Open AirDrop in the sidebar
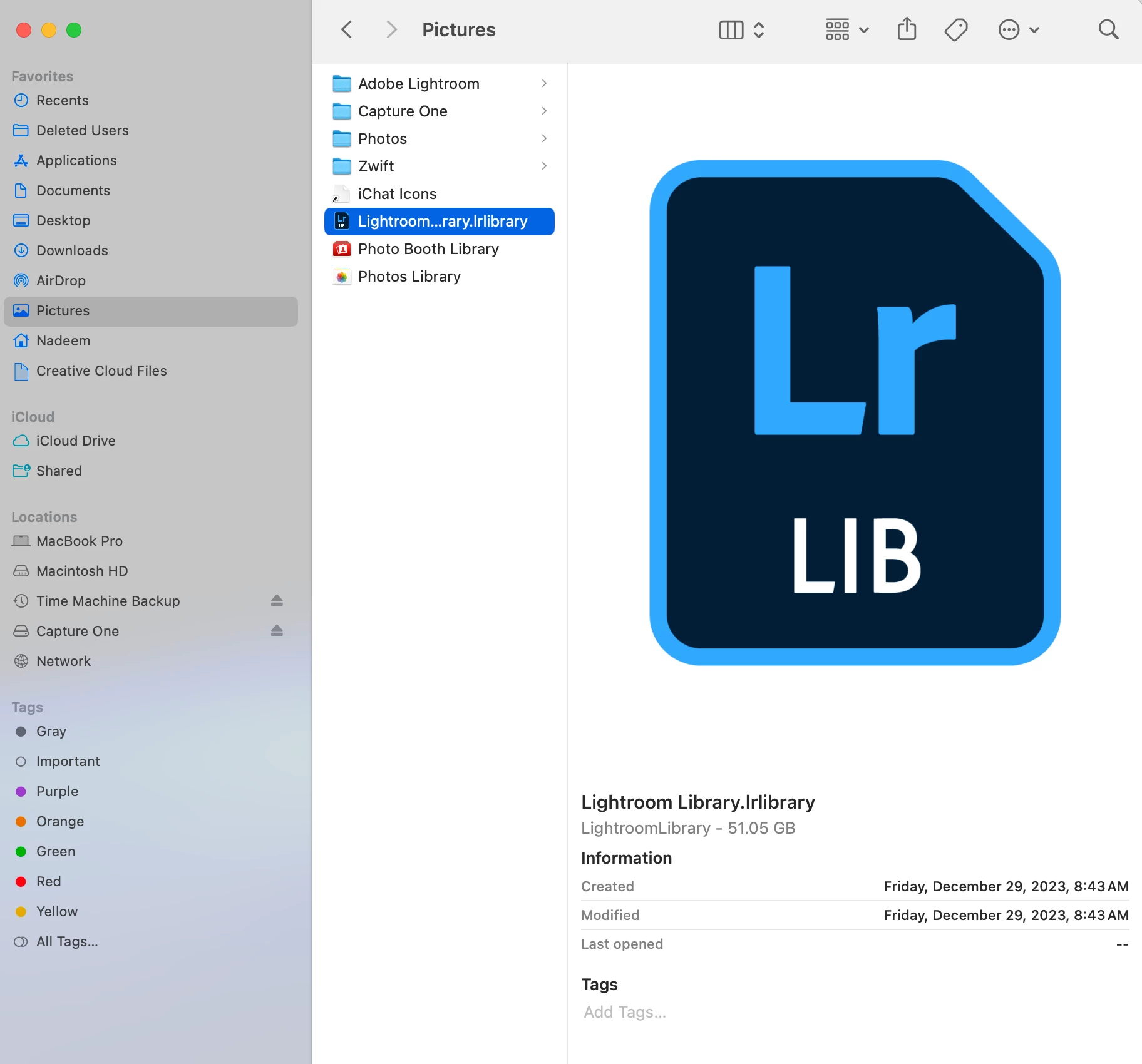Screen dimensions: 1142x1064 [150, 280]
